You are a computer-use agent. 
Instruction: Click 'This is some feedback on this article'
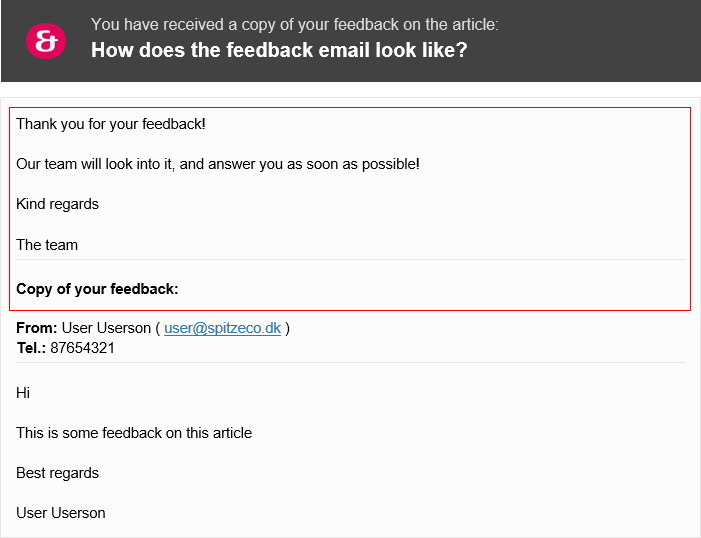(x=134, y=433)
